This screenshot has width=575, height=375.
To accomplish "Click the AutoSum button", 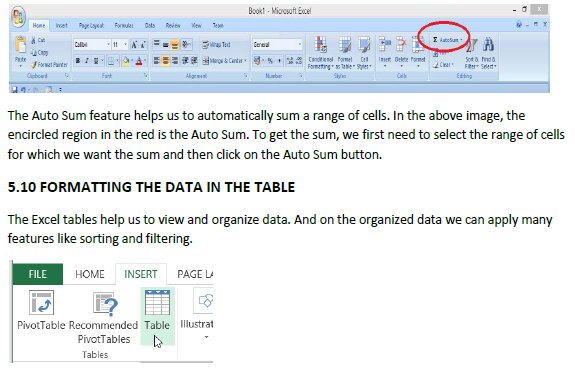I will (447, 40).
